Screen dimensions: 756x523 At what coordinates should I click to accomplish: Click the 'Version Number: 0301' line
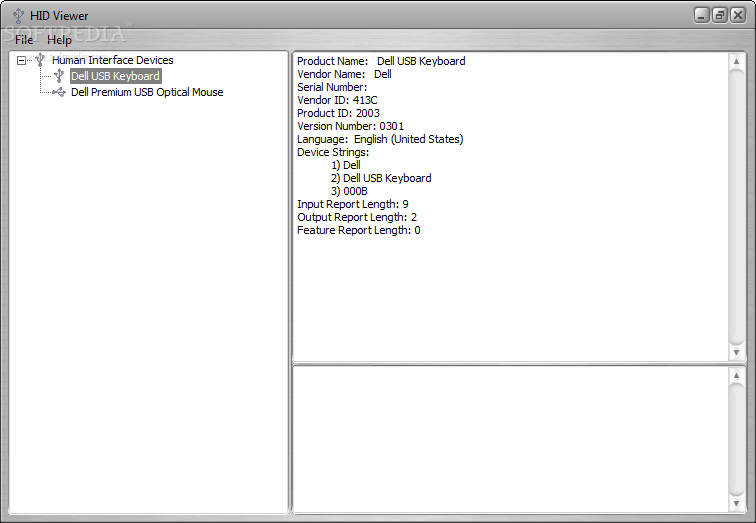pyautogui.click(x=351, y=126)
